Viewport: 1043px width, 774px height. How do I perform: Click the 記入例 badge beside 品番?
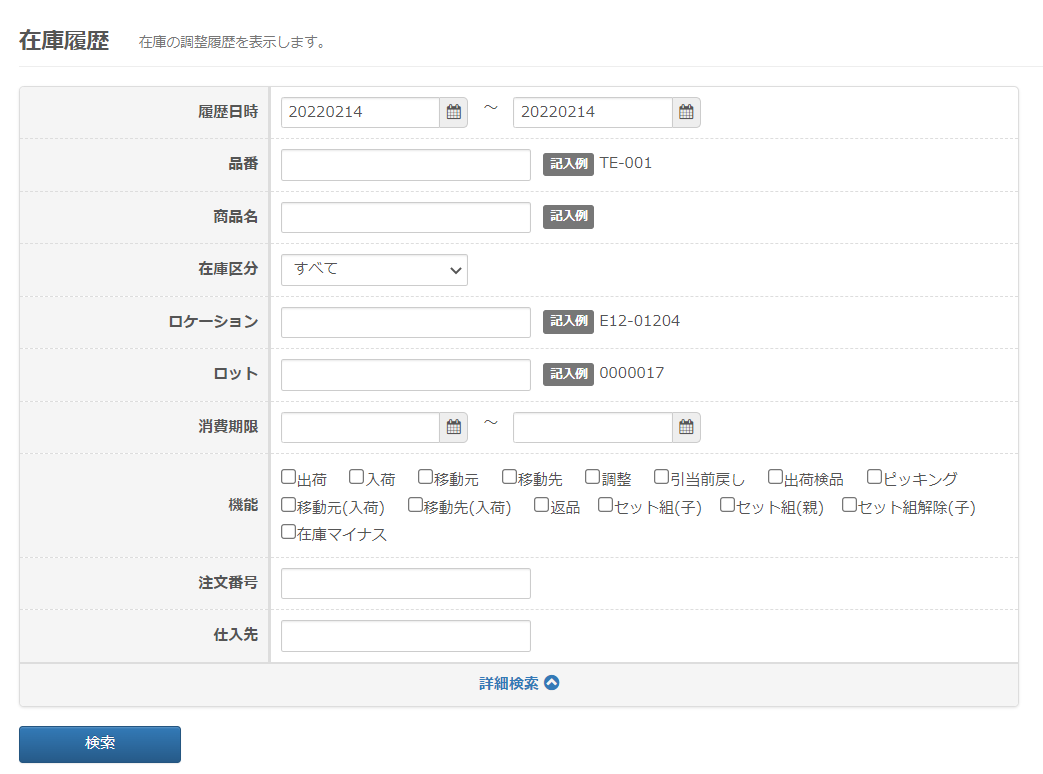point(568,164)
